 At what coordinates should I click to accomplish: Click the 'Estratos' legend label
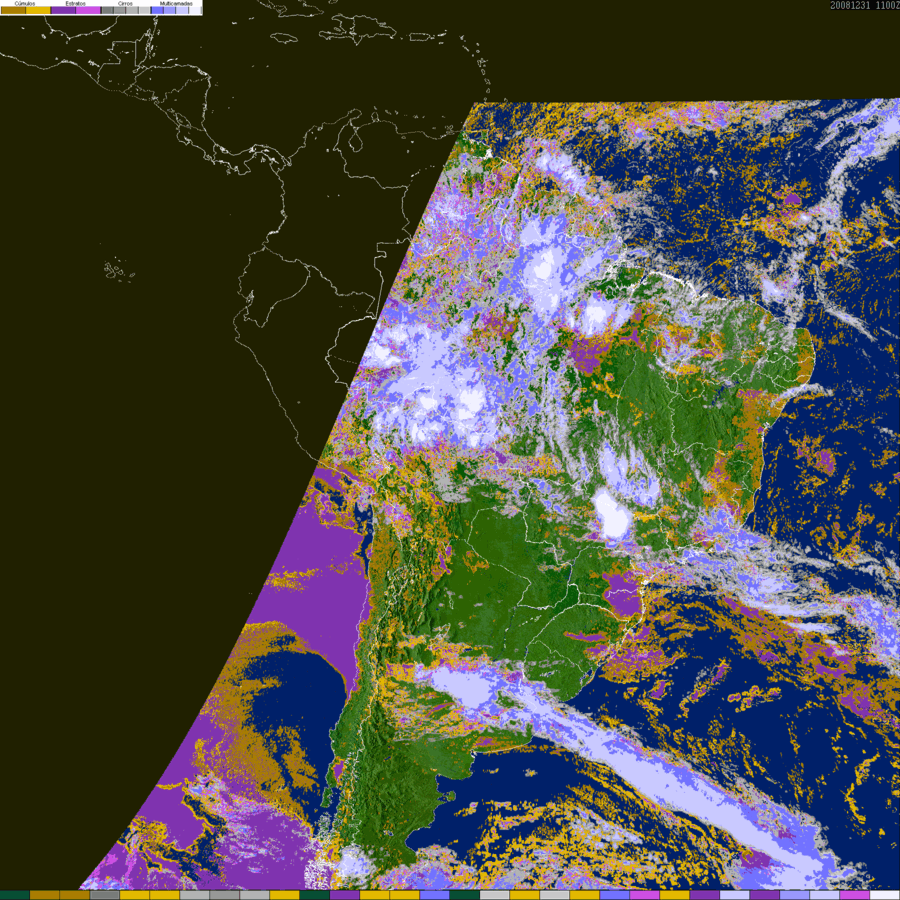[x=75, y=3]
